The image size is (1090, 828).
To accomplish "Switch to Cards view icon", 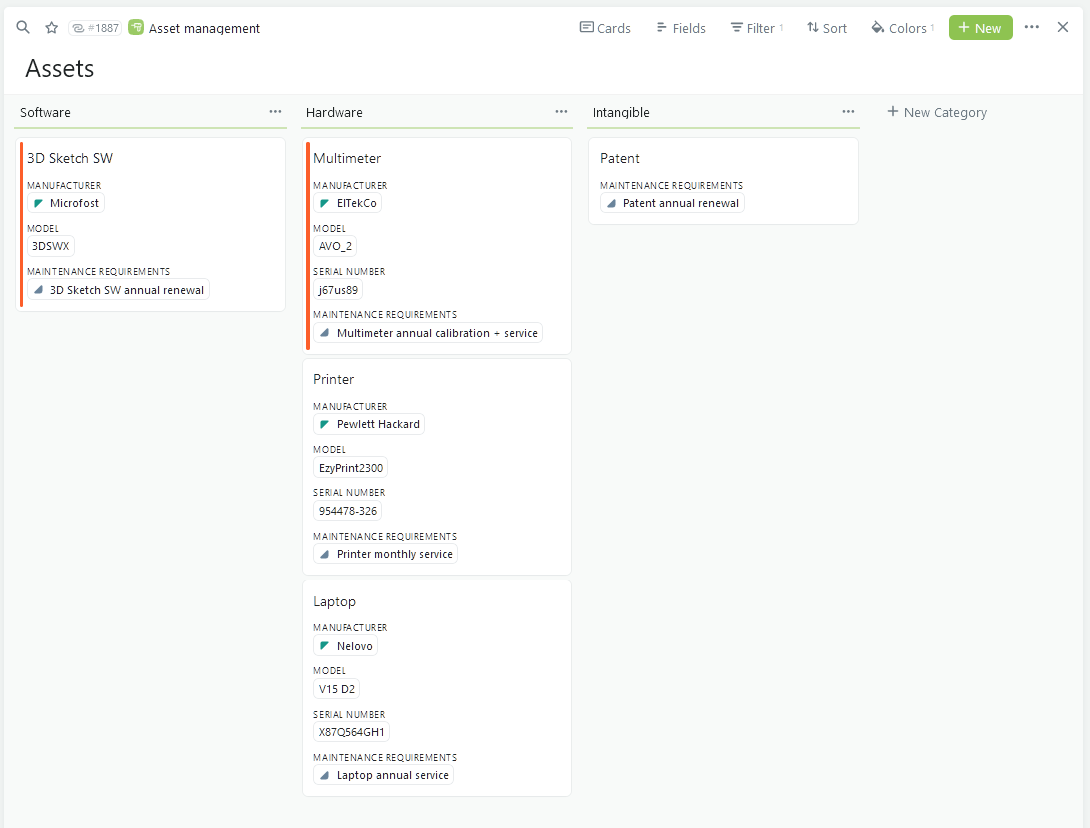I will click(x=604, y=27).
